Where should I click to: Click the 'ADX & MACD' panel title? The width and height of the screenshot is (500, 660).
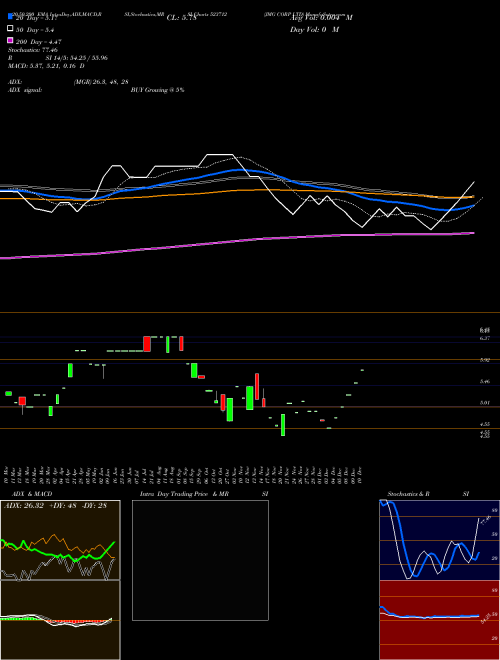pyautogui.click(x=32, y=494)
